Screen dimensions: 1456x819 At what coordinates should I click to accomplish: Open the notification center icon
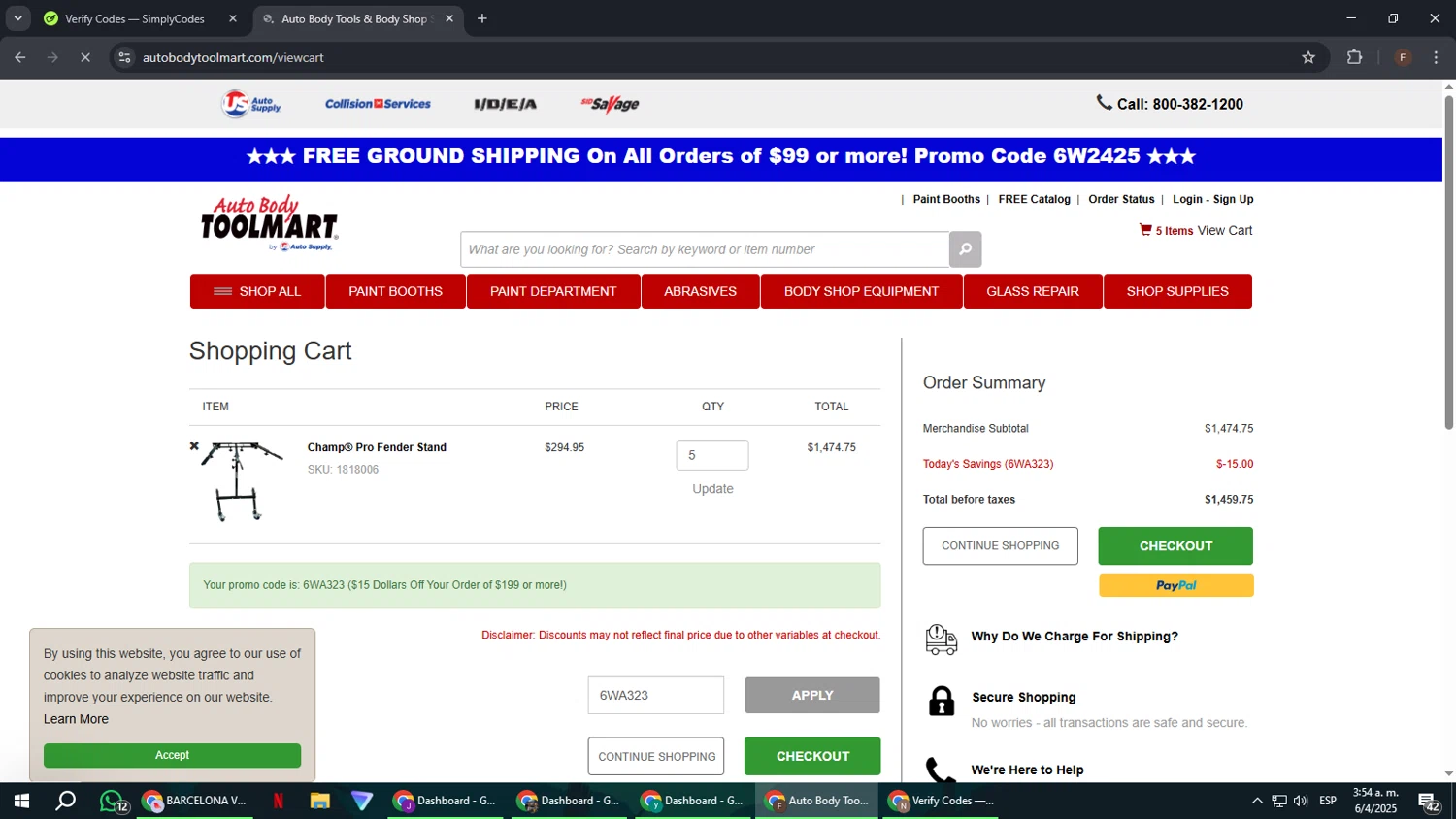pyautogui.click(x=1429, y=801)
